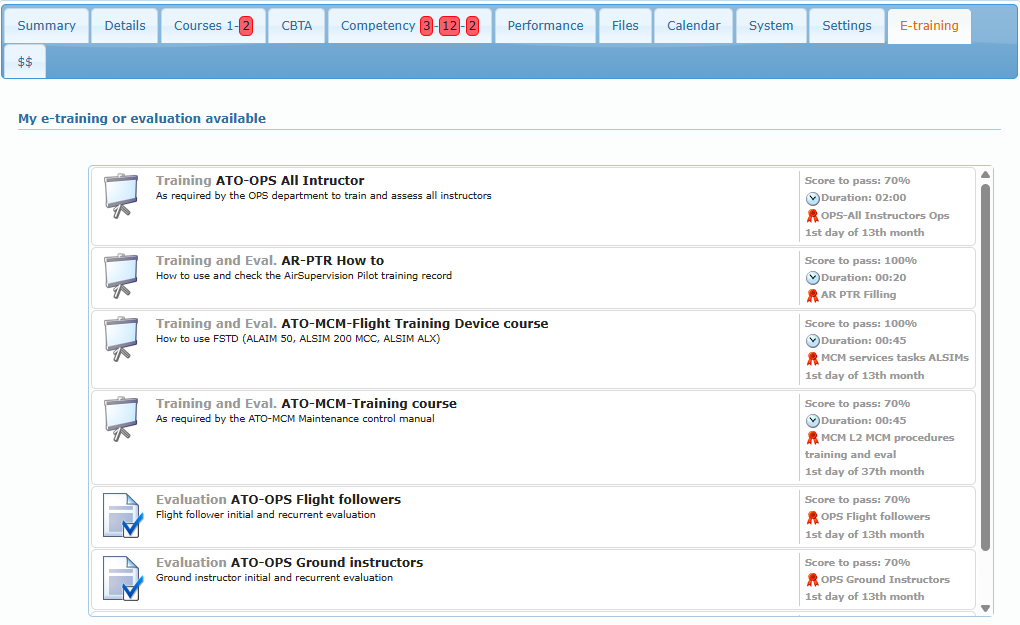Viewport: 1020px width, 625px height.
Task: Click presentation icon for Flight Training Device course
Action: click(x=121, y=338)
